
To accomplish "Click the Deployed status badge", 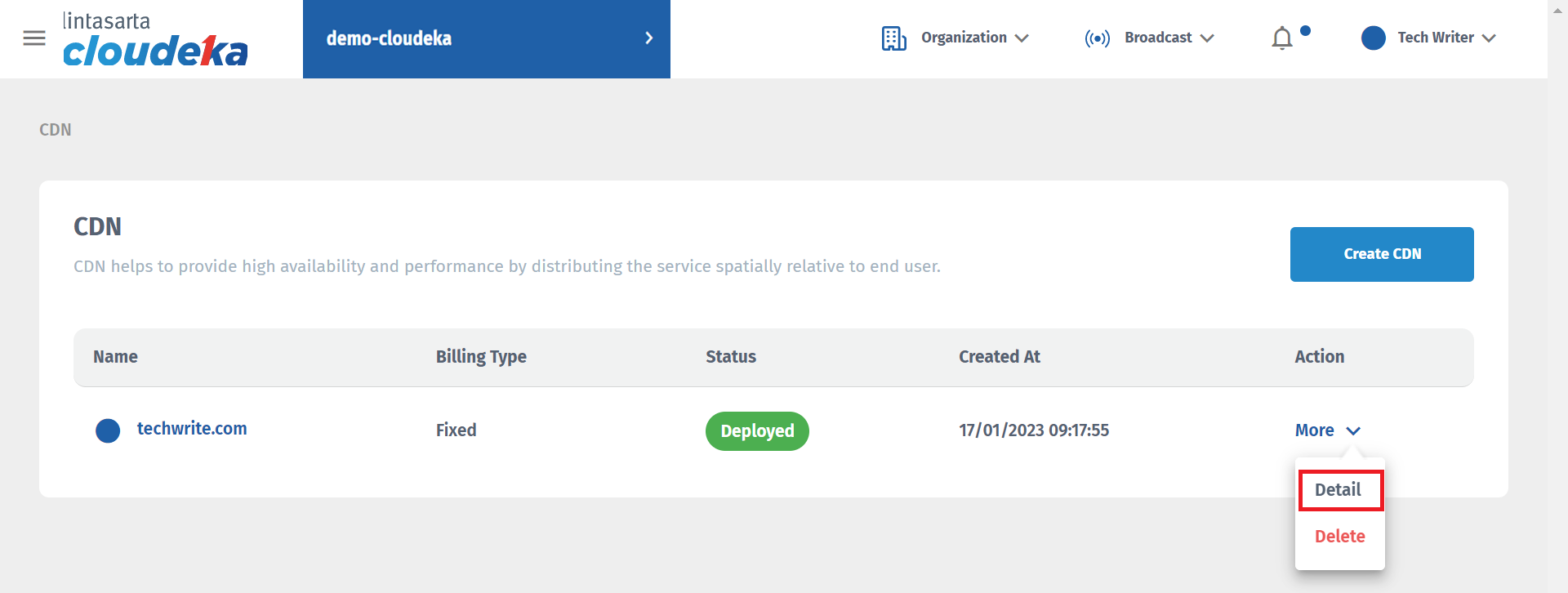I will pyautogui.click(x=757, y=431).
